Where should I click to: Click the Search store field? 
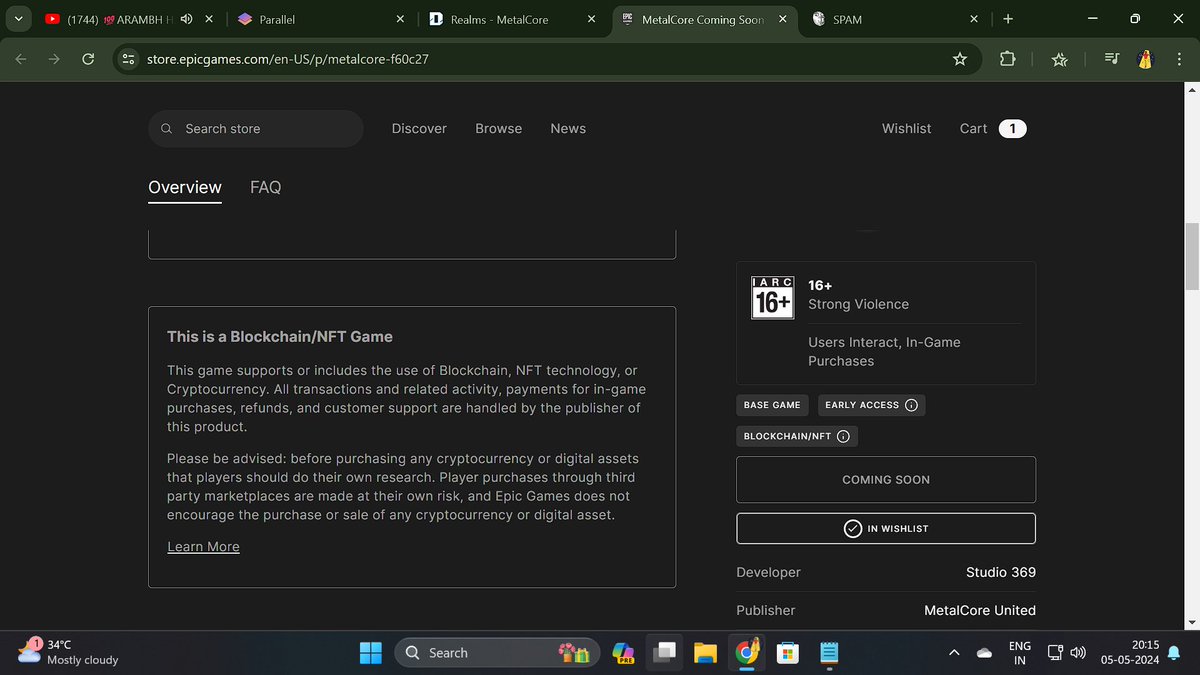coord(256,129)
